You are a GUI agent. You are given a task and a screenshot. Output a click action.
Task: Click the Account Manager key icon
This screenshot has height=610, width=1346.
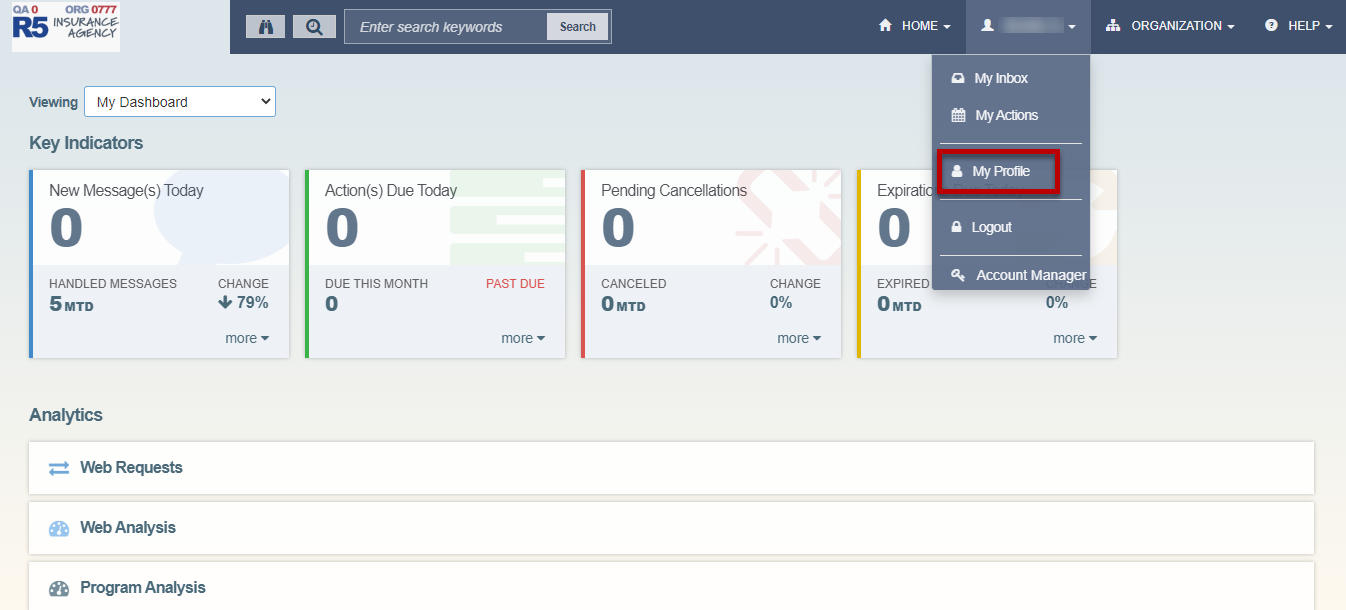958,275
